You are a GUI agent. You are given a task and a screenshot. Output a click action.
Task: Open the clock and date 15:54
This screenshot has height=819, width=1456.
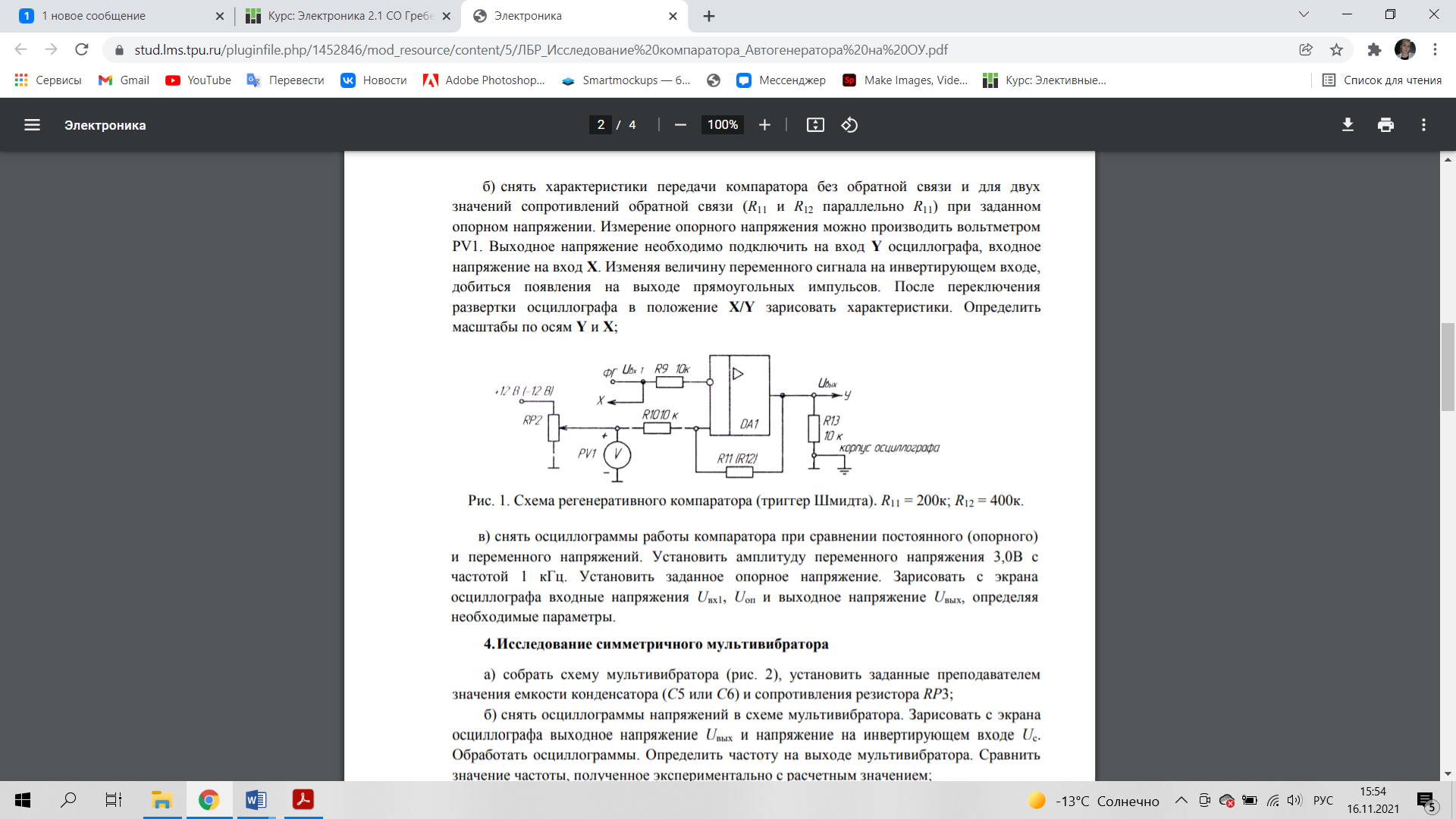(1373, 800)
